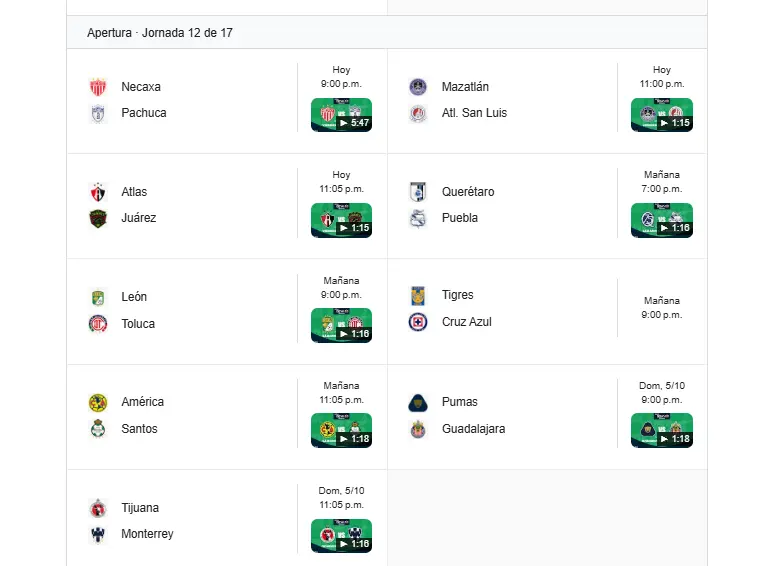Click the América team crest icon
The image size is (767, 566).
(x=98, y=402)
